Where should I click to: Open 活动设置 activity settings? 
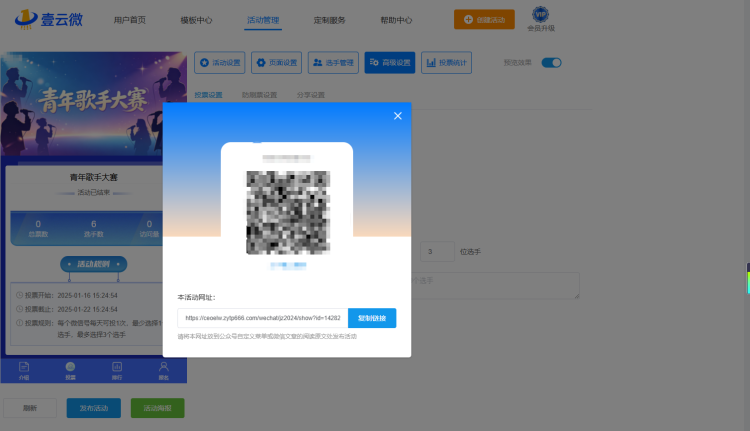220,63
